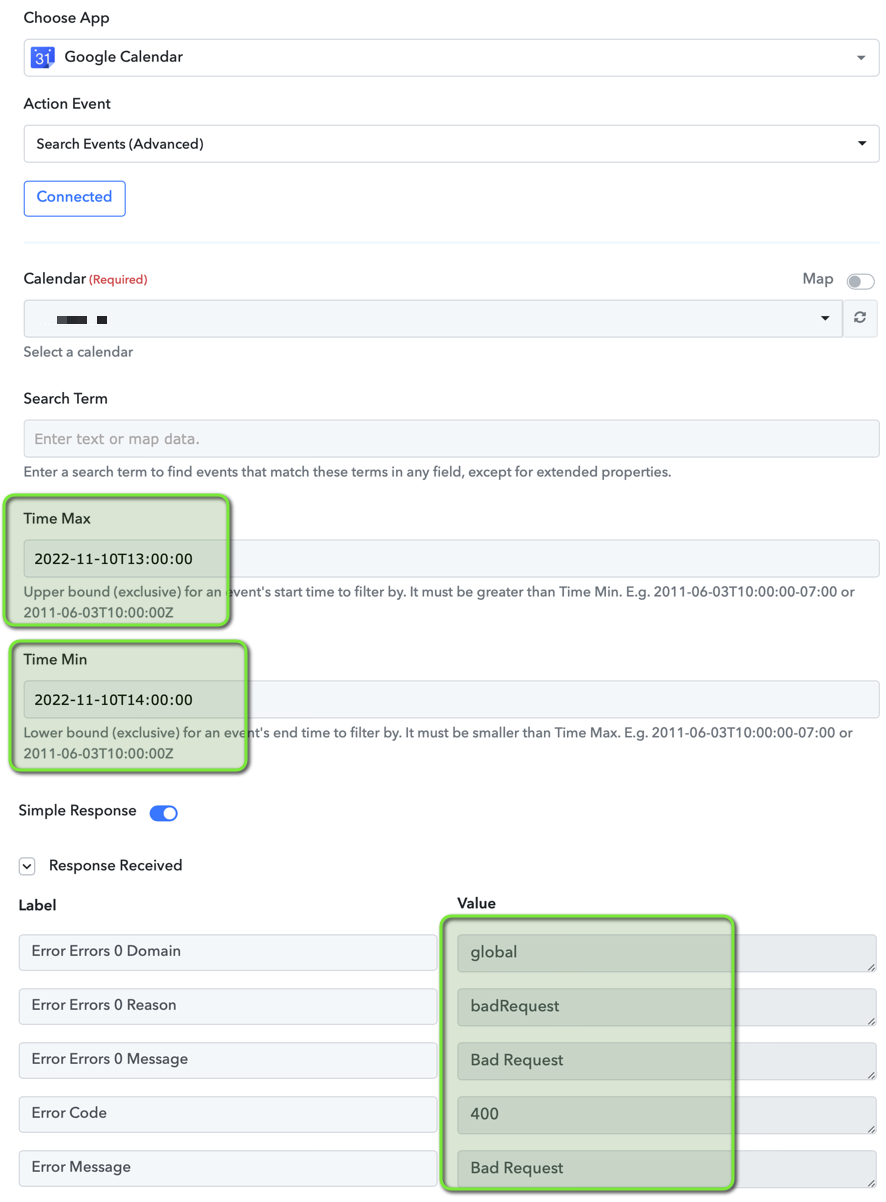Click the Time Max field
Viewport: 886px width, 1202px height.
451,559
